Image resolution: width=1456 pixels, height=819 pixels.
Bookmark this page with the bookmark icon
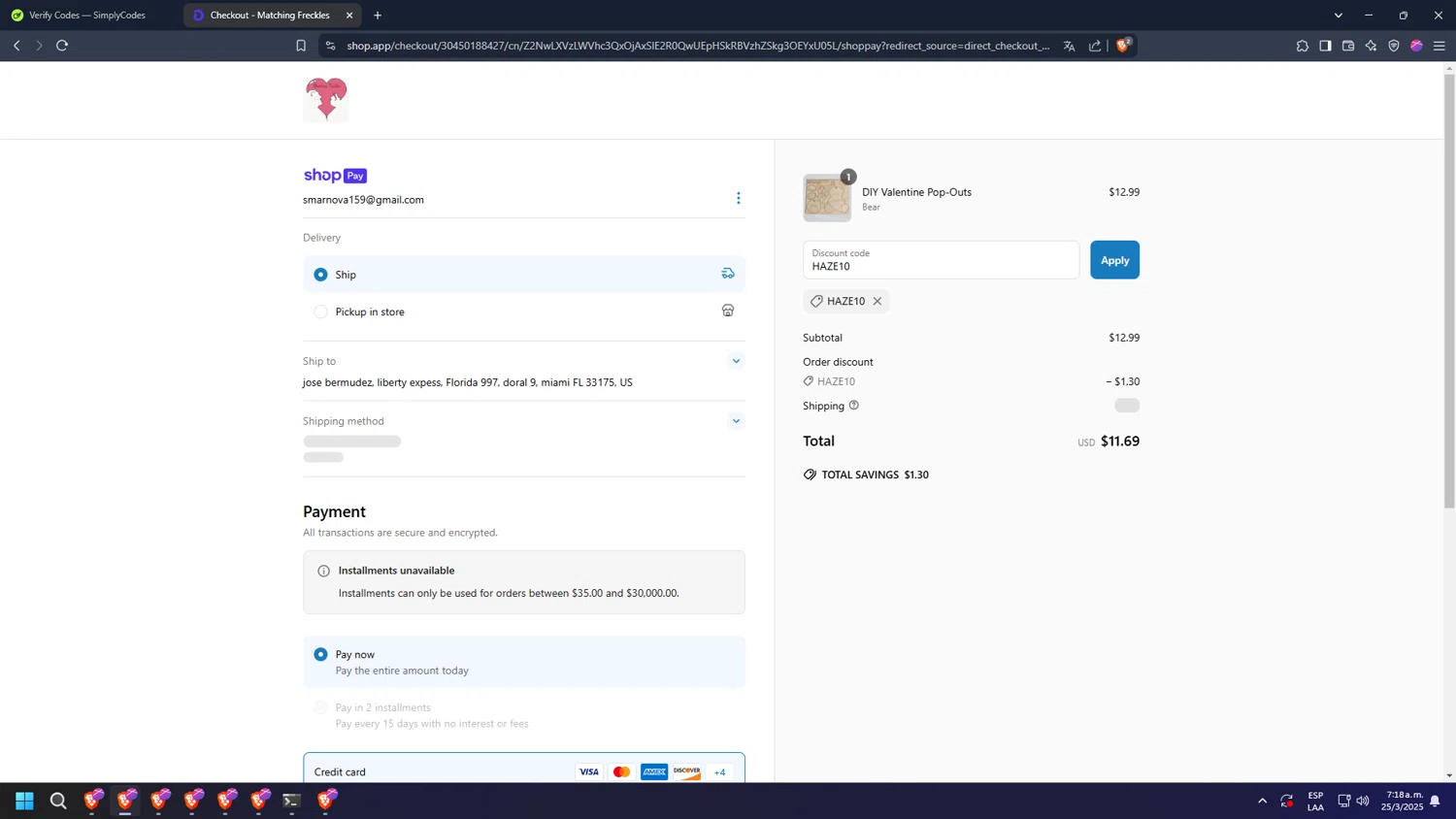click(301, 46)
